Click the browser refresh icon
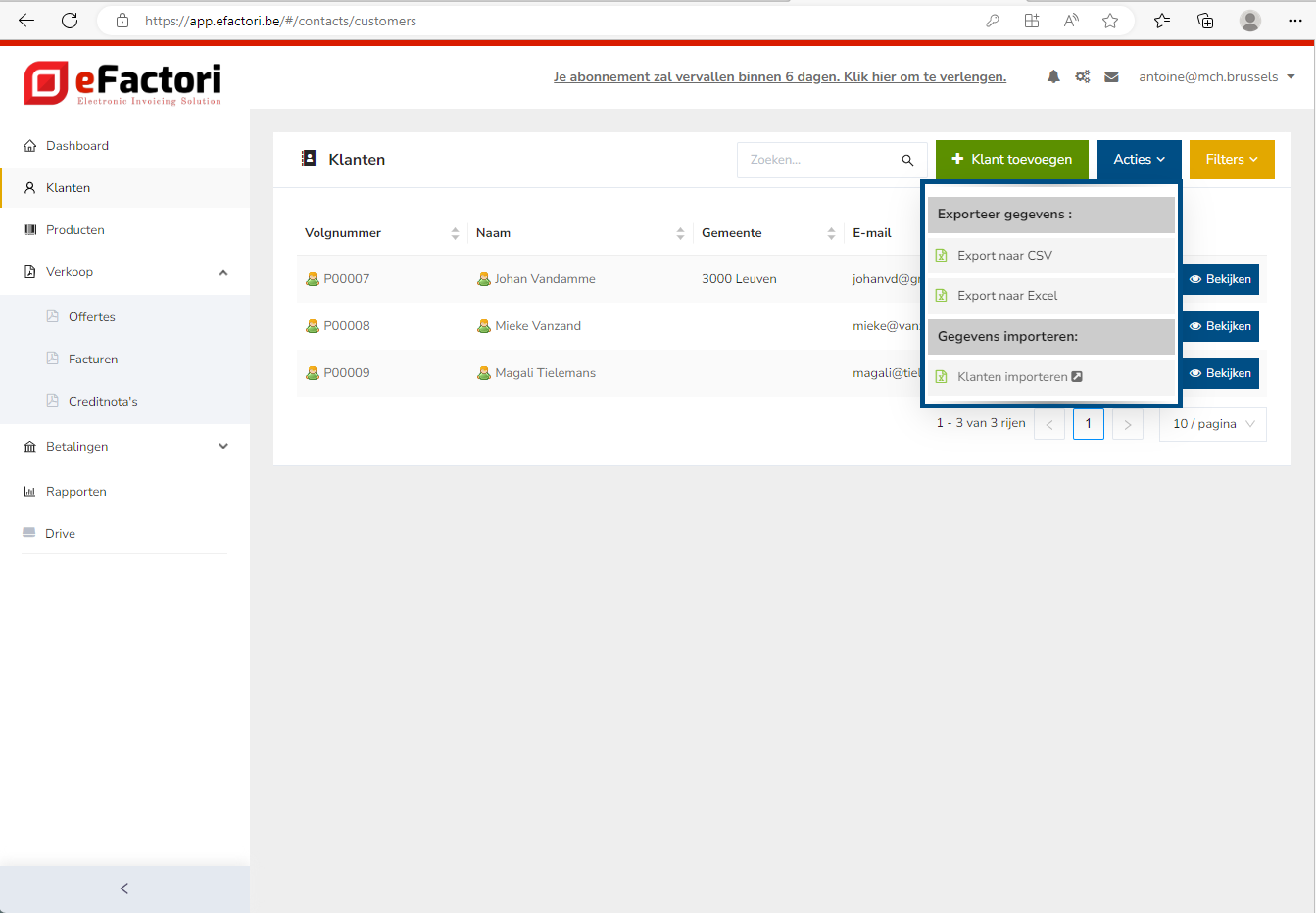 70,21
